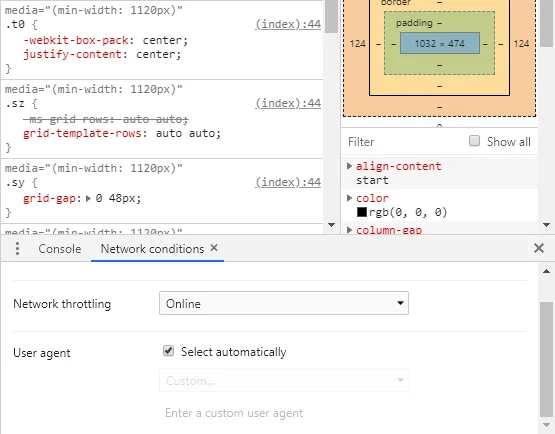
Task: Click the Computed pane scroll down arrow
Action: coord(546,225)
